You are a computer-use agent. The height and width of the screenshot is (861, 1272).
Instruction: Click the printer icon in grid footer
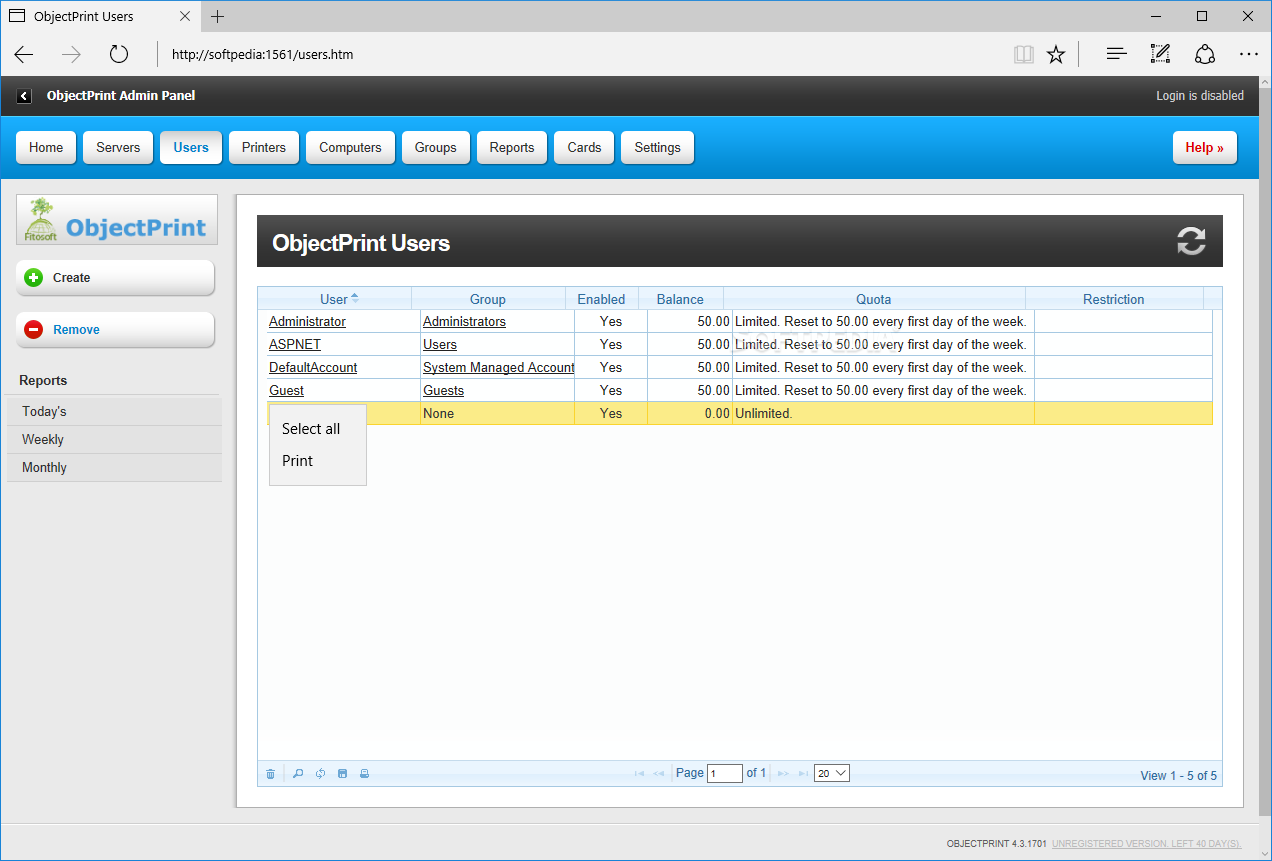click(x=364, y=774)
